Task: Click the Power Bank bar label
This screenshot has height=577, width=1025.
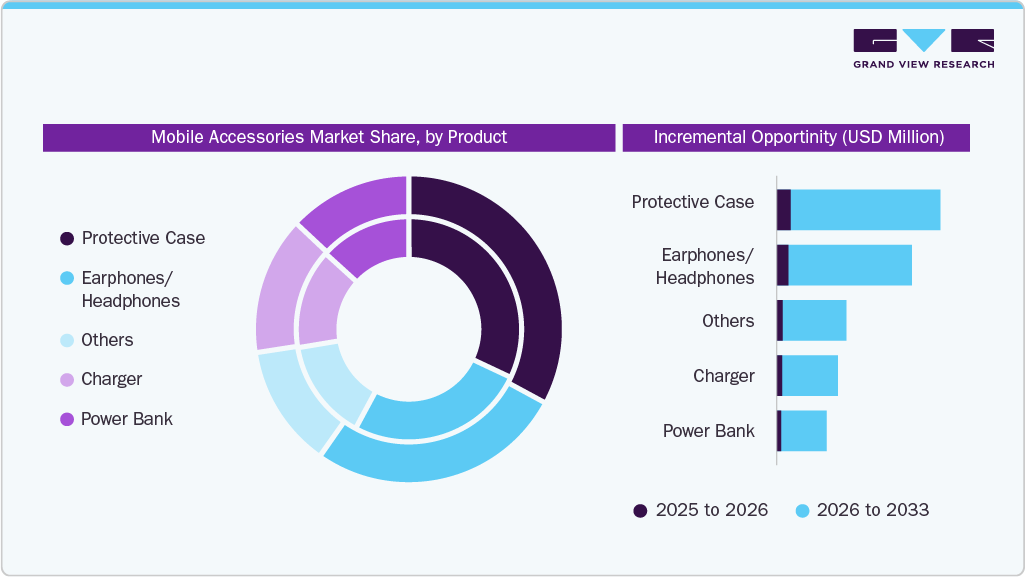Action: [x=709, y=431]
